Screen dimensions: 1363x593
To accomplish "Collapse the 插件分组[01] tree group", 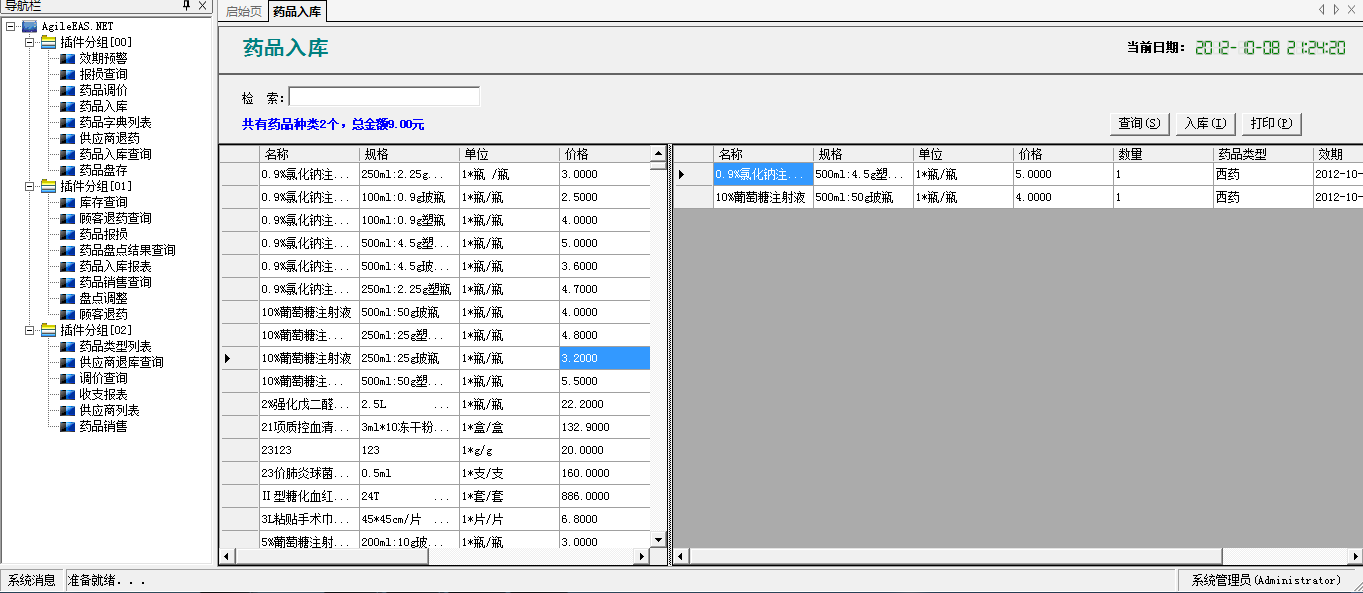I will click(30, 186).
